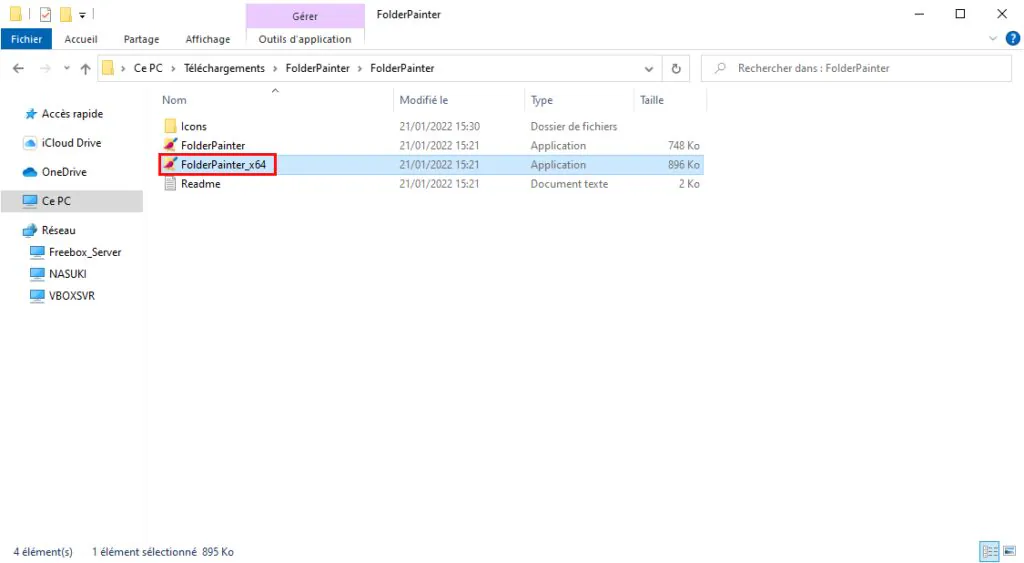Viewport: 1024px width, 563px height.
Task: Go up one folder level
Action: (86, 68)
